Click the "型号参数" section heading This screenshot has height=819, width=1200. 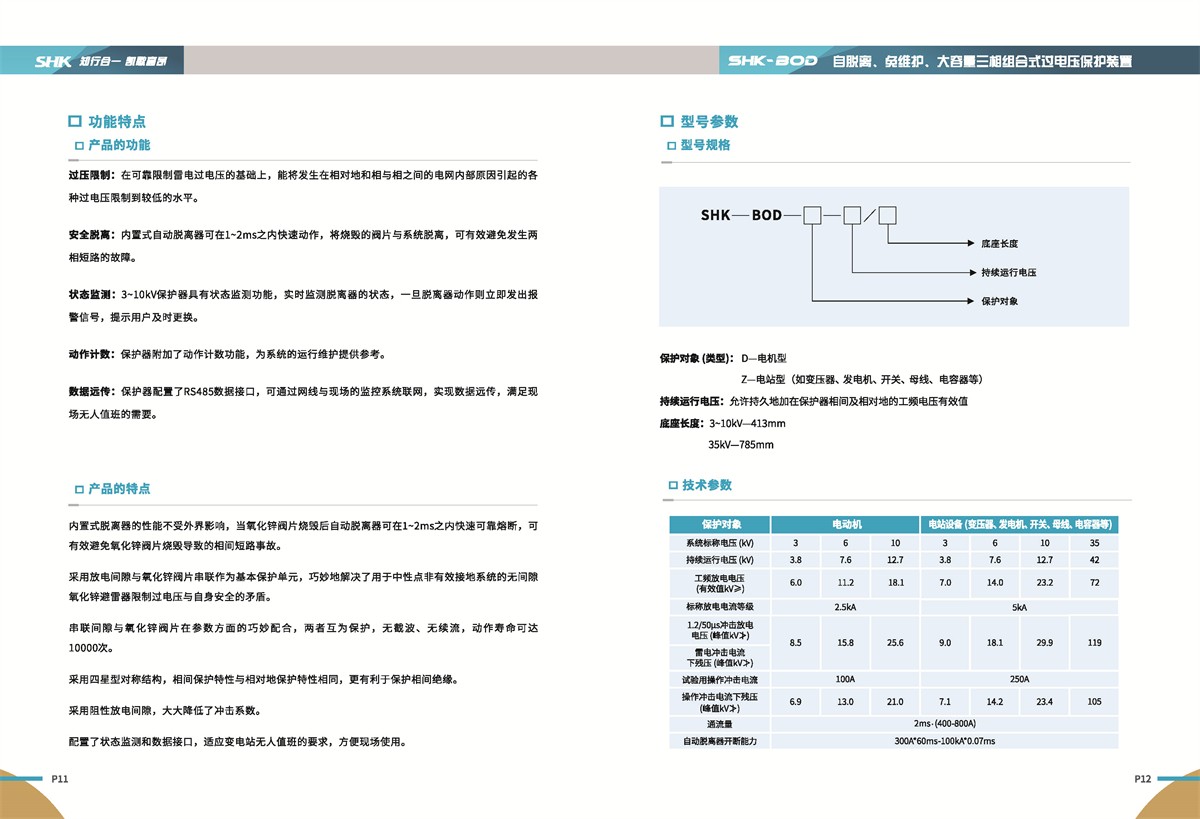pyautogui.click(x=709, y=122)
